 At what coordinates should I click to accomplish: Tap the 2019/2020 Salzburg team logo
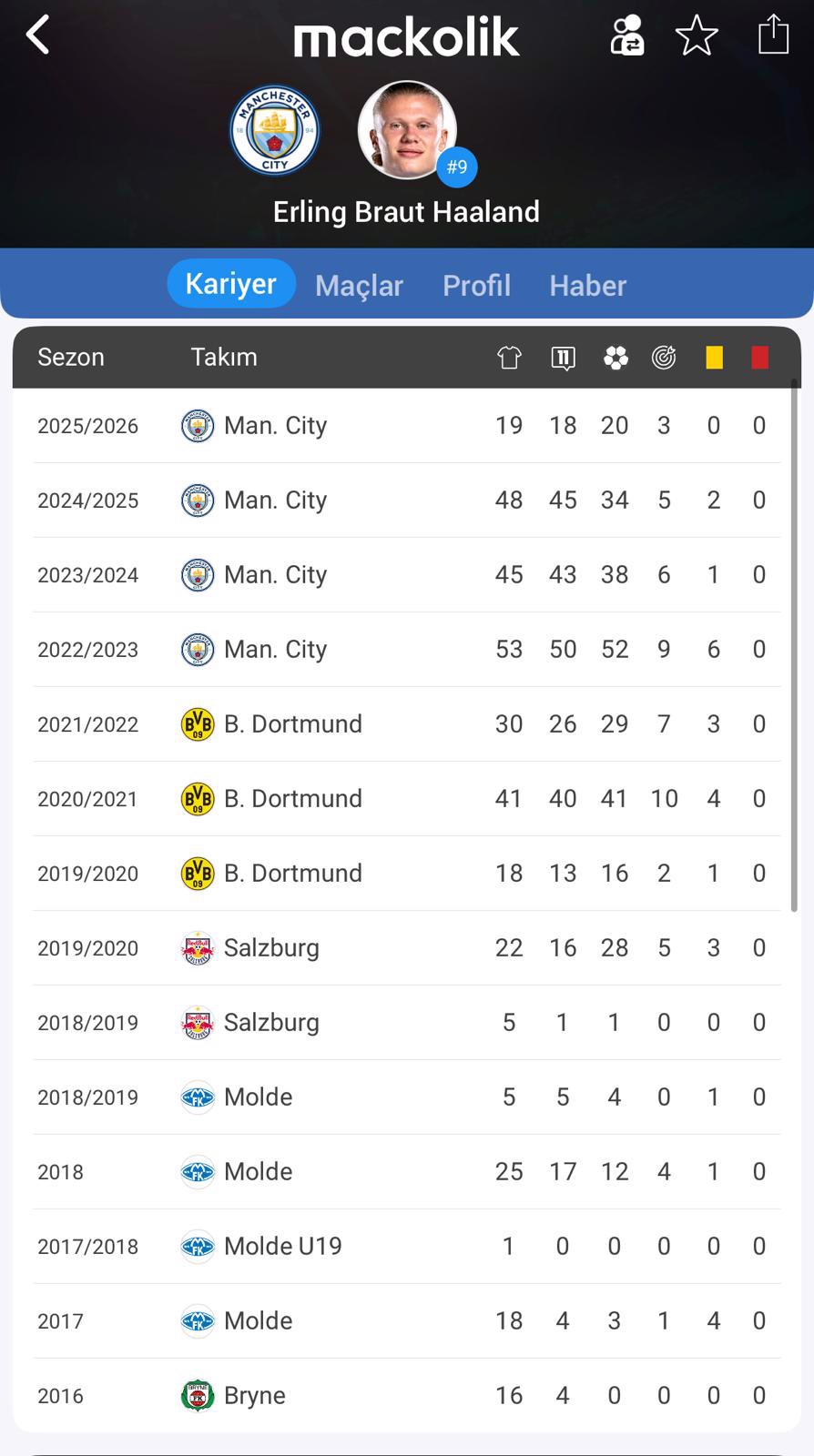(x=198, y=948)
